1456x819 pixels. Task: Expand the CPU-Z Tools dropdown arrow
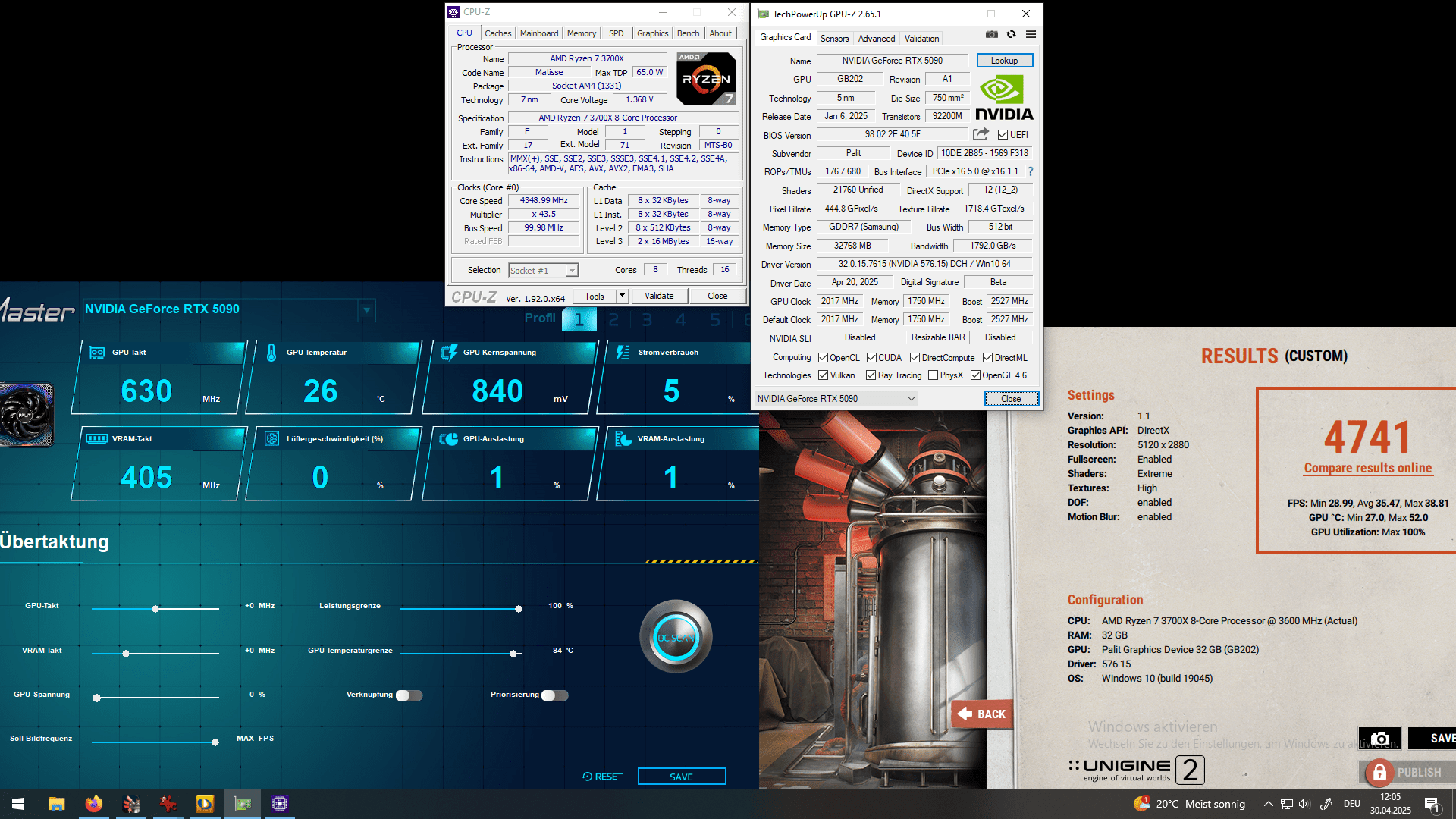pyautogui.click(x=622, y=296)
